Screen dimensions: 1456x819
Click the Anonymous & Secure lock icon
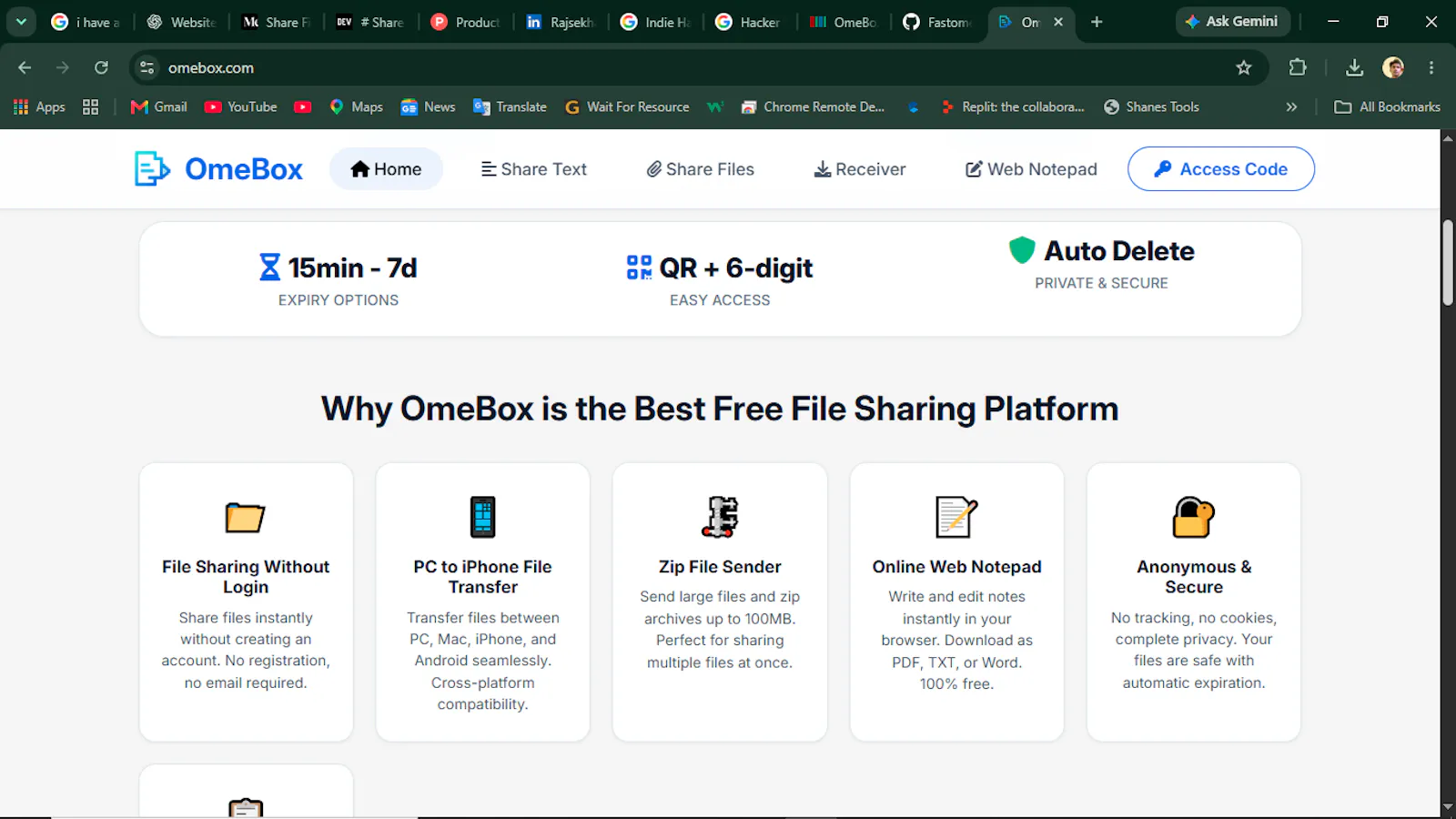[1193, 517]
